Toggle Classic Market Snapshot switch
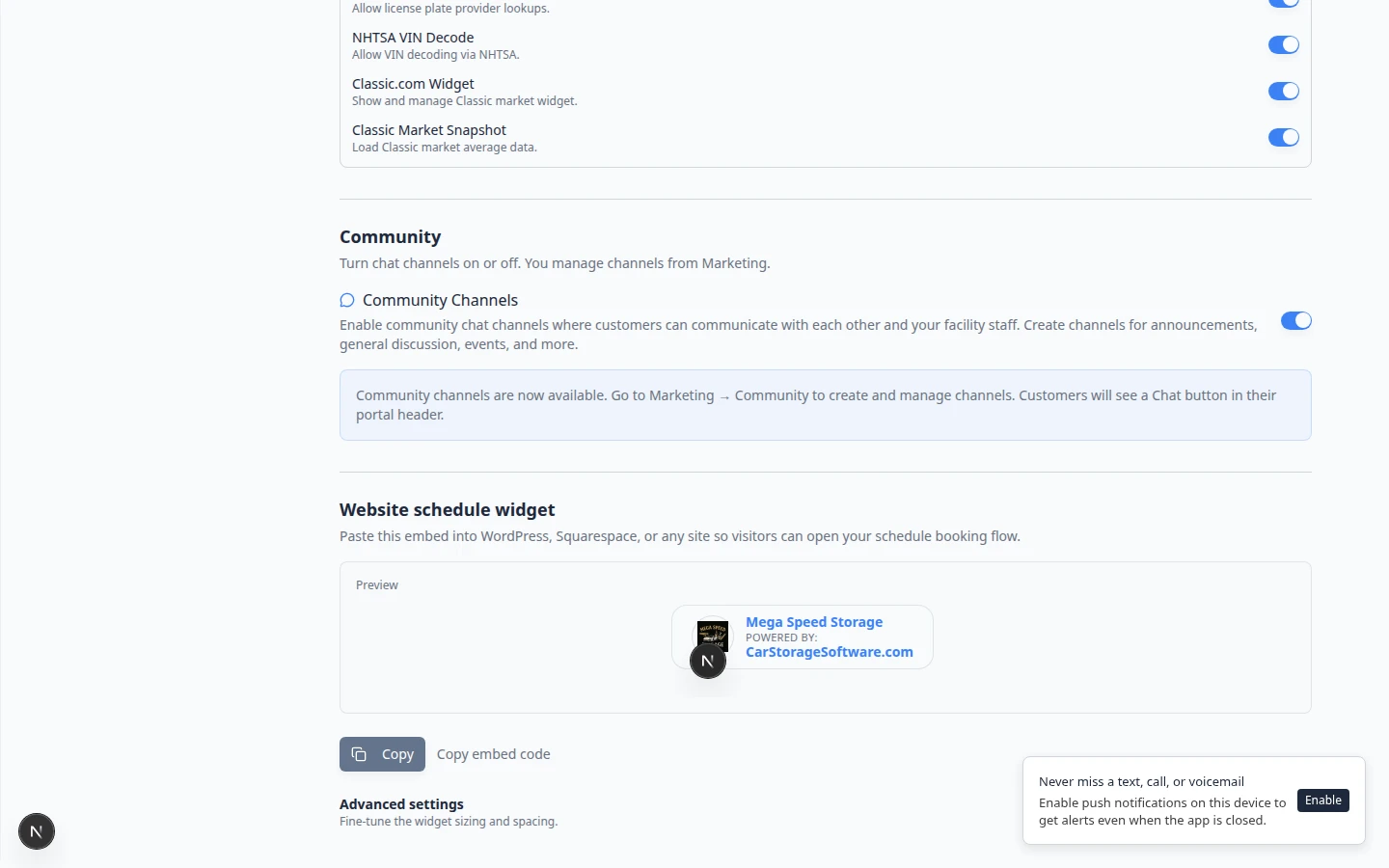Viewport: 1389px width, 868px height. pyautogui.click(x=1283, y=137)
